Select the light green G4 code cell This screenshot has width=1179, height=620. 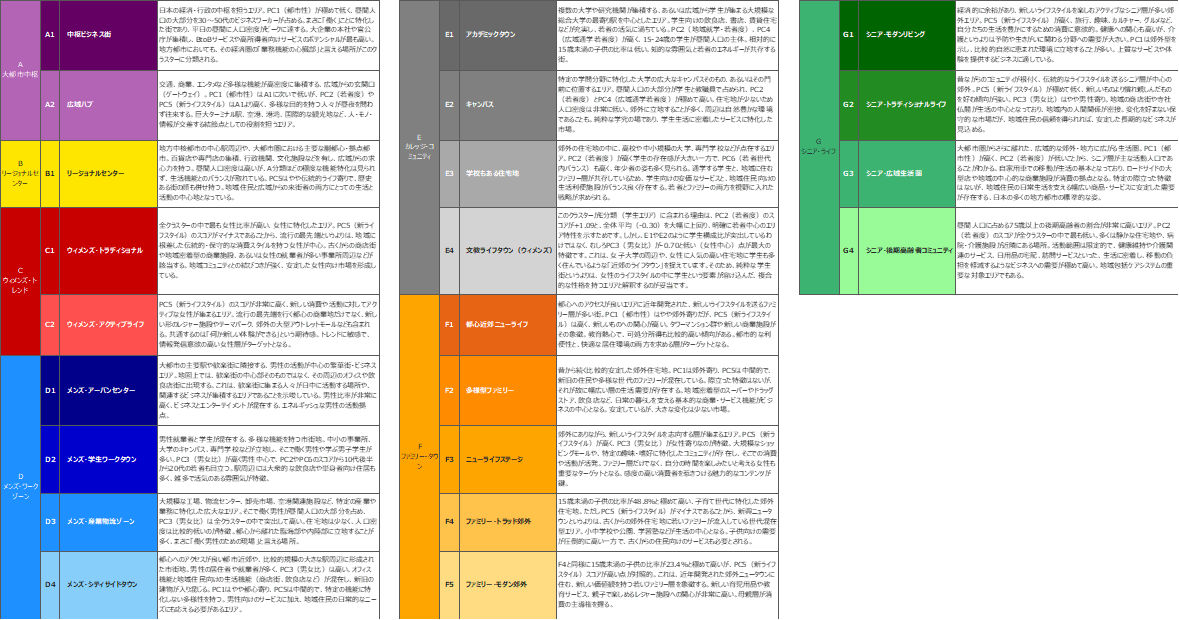click(848, 250)
